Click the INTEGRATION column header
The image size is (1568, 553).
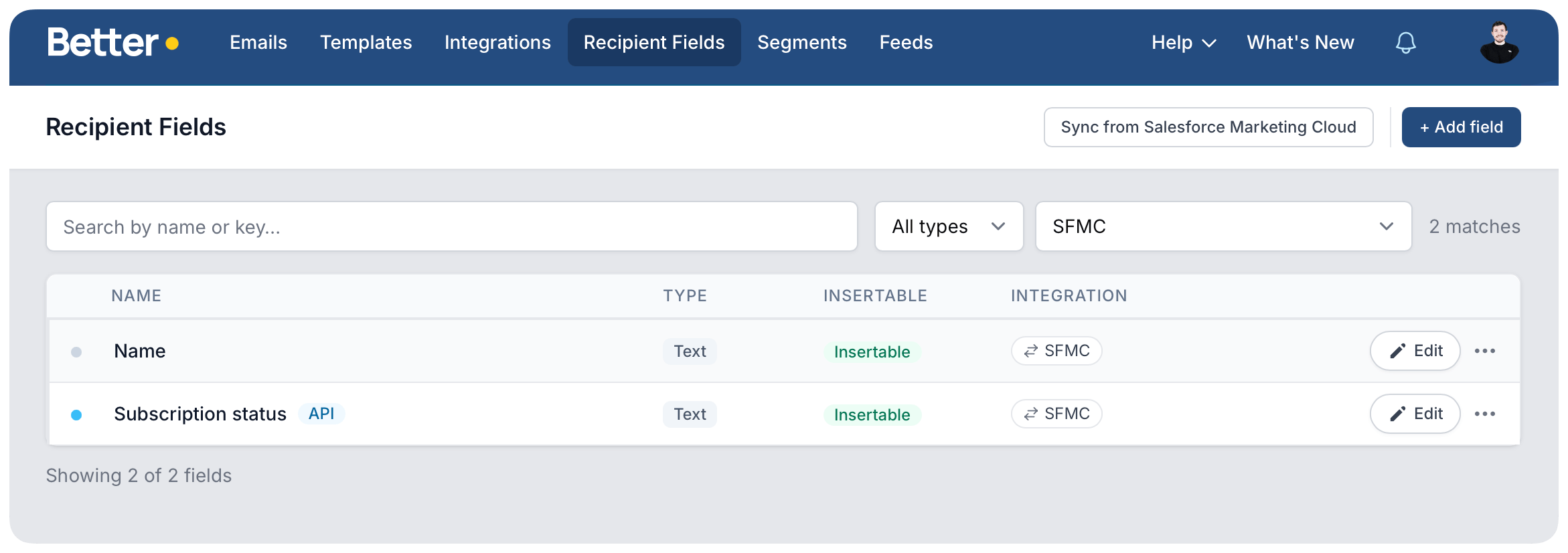click(1069, 296)
